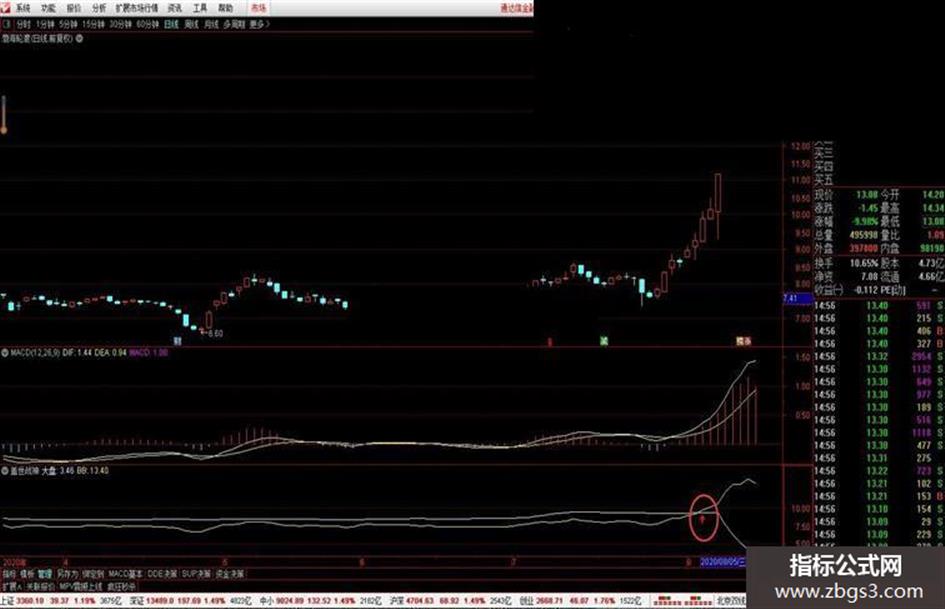Click the 关联报价 tab
This screenshot has height=609, width=945.
[40, 586]
